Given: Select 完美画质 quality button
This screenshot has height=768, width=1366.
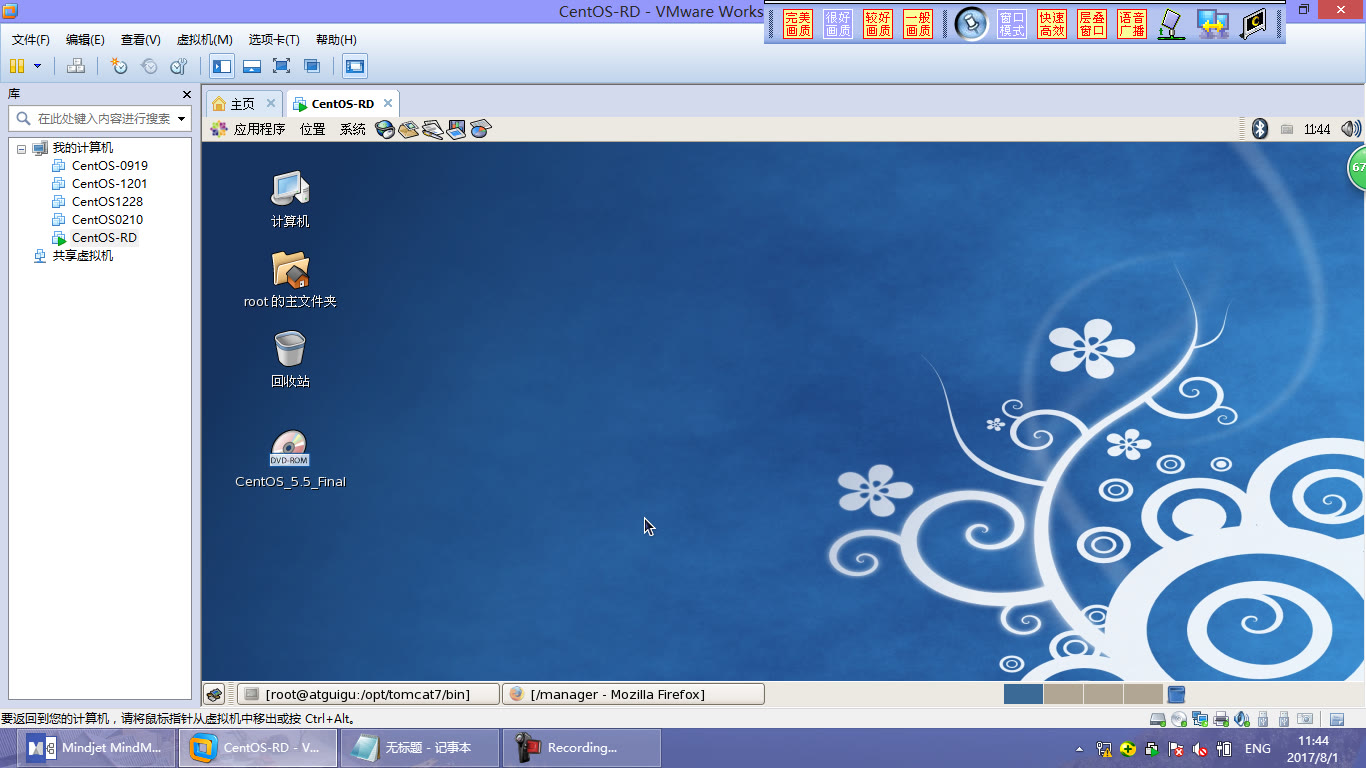Looking at the screenshot, I should click(x=798, y=24).
